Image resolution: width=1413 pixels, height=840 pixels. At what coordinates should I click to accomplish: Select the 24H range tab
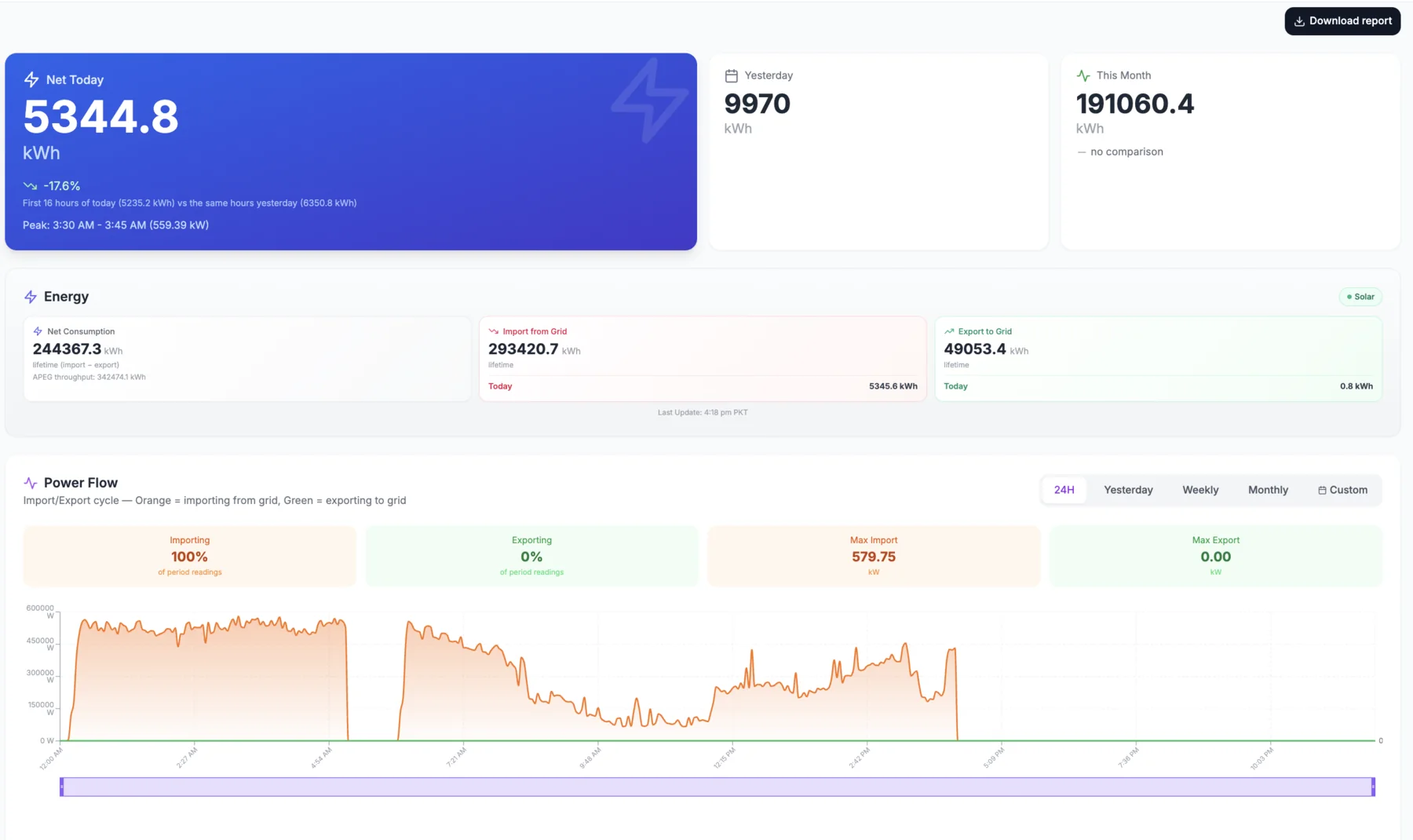click(x=1064, y=490)
